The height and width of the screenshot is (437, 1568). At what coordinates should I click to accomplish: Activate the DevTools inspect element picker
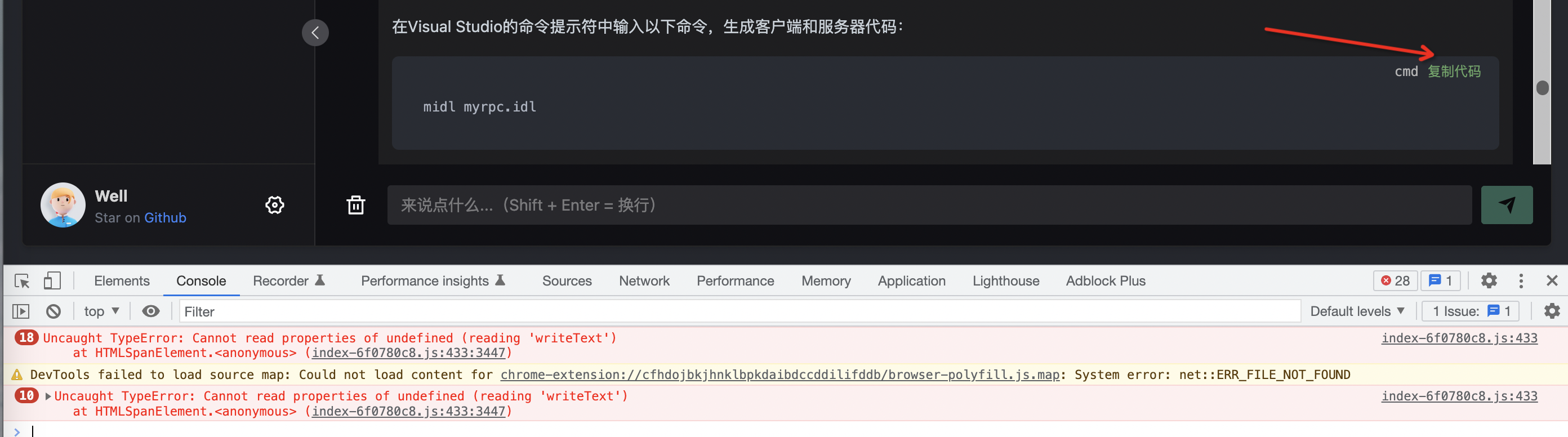pyautogui.click(x=22, y=280)
